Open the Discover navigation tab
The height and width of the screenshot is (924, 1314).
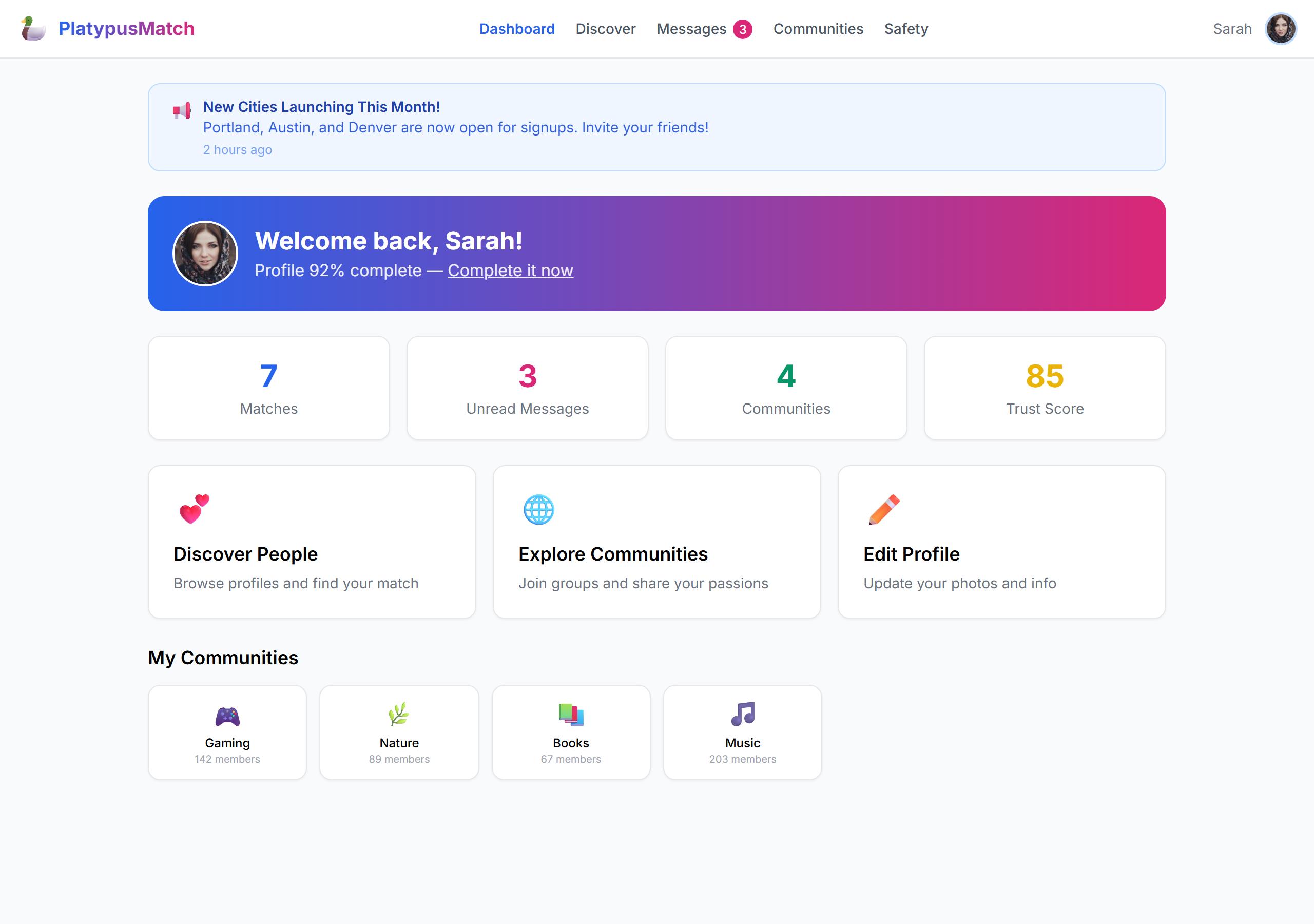click(605, 29)
